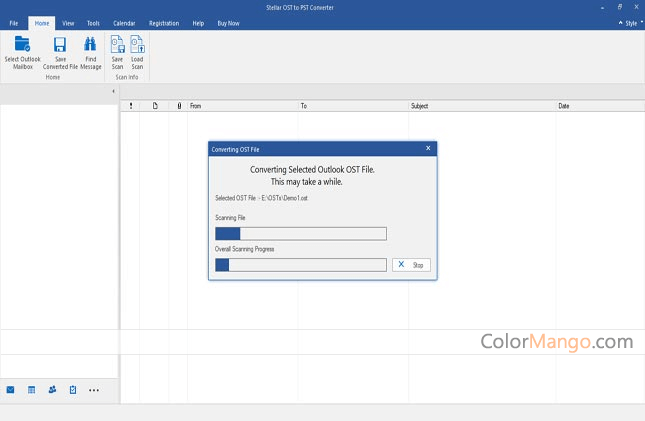645x421 pixels.
Task: Click the Buy Now tab
Action: [228, 23]
